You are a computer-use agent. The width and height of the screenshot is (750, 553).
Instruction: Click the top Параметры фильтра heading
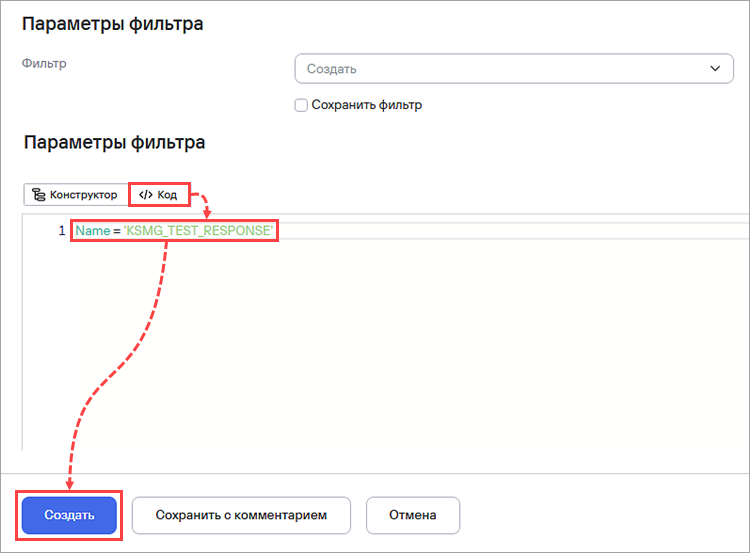point(112,24)
